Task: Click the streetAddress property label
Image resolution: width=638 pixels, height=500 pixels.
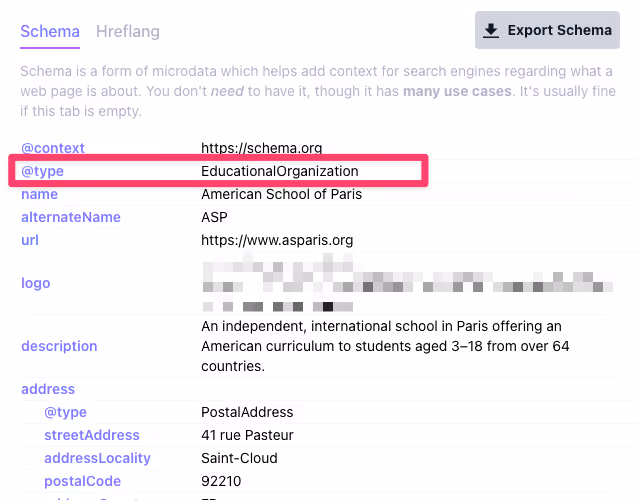Action: (92, 435)
